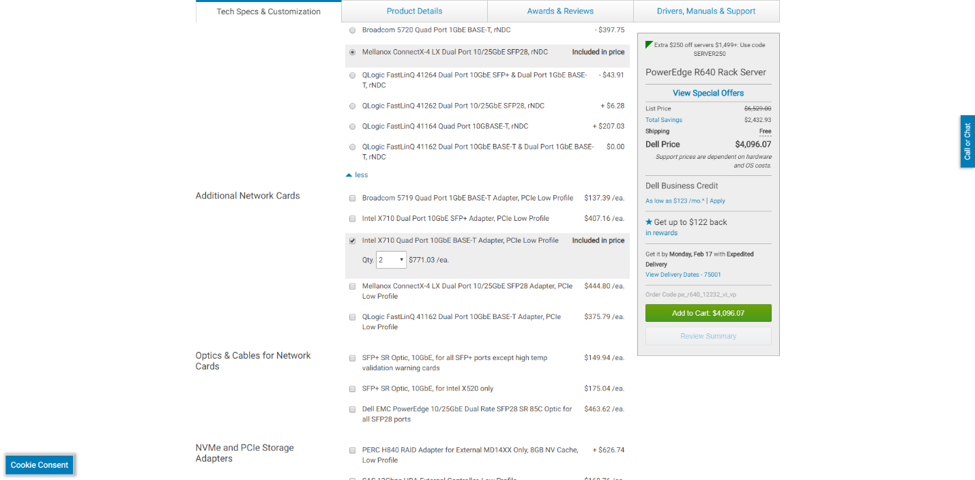The width and height of the screenshot is (975, 480).
Task: Click the Review Summary button
Action: pyautogui.click(x=708, y=336)
